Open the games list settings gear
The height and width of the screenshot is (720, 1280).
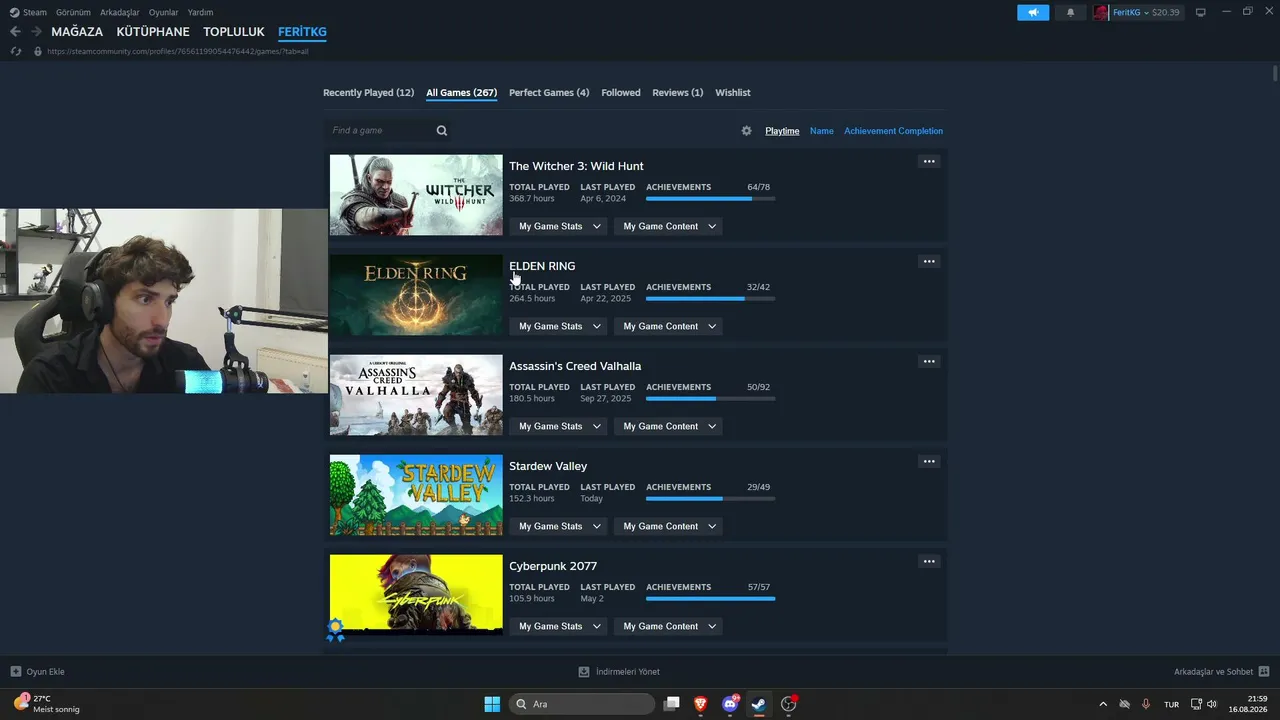746,131
